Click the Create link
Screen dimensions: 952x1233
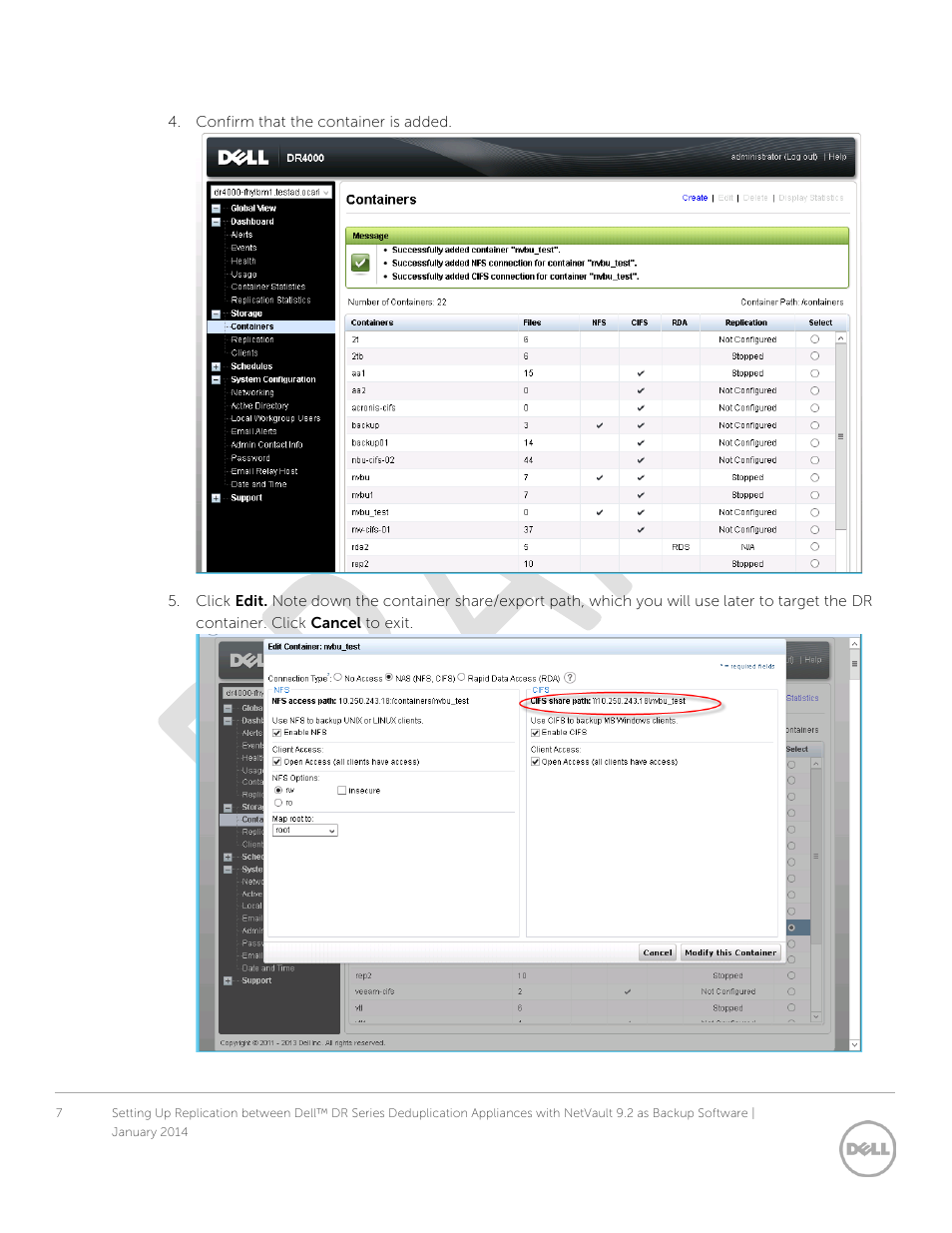coord(695,198)
